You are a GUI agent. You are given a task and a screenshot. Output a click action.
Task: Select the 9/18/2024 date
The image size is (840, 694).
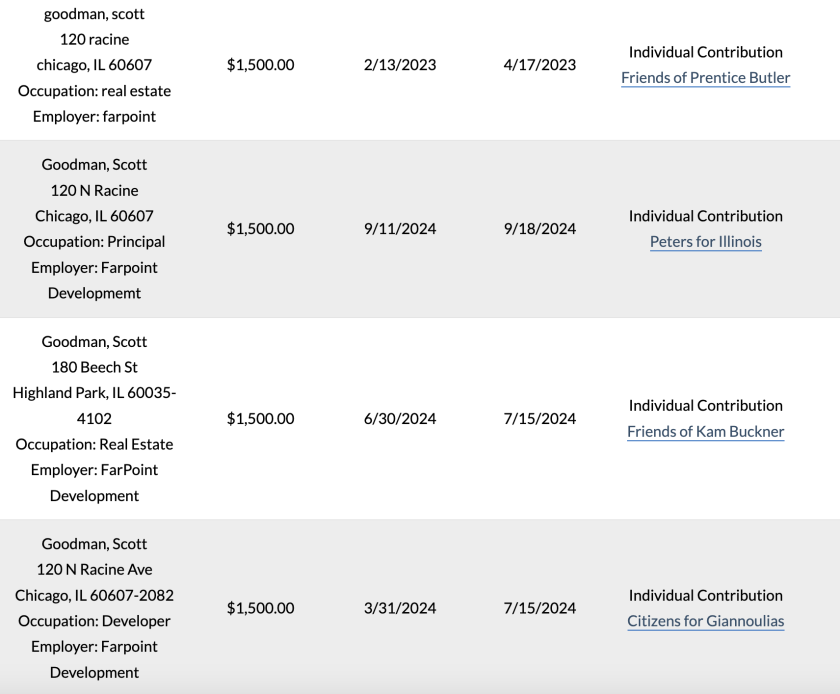(x=540, y=229)
